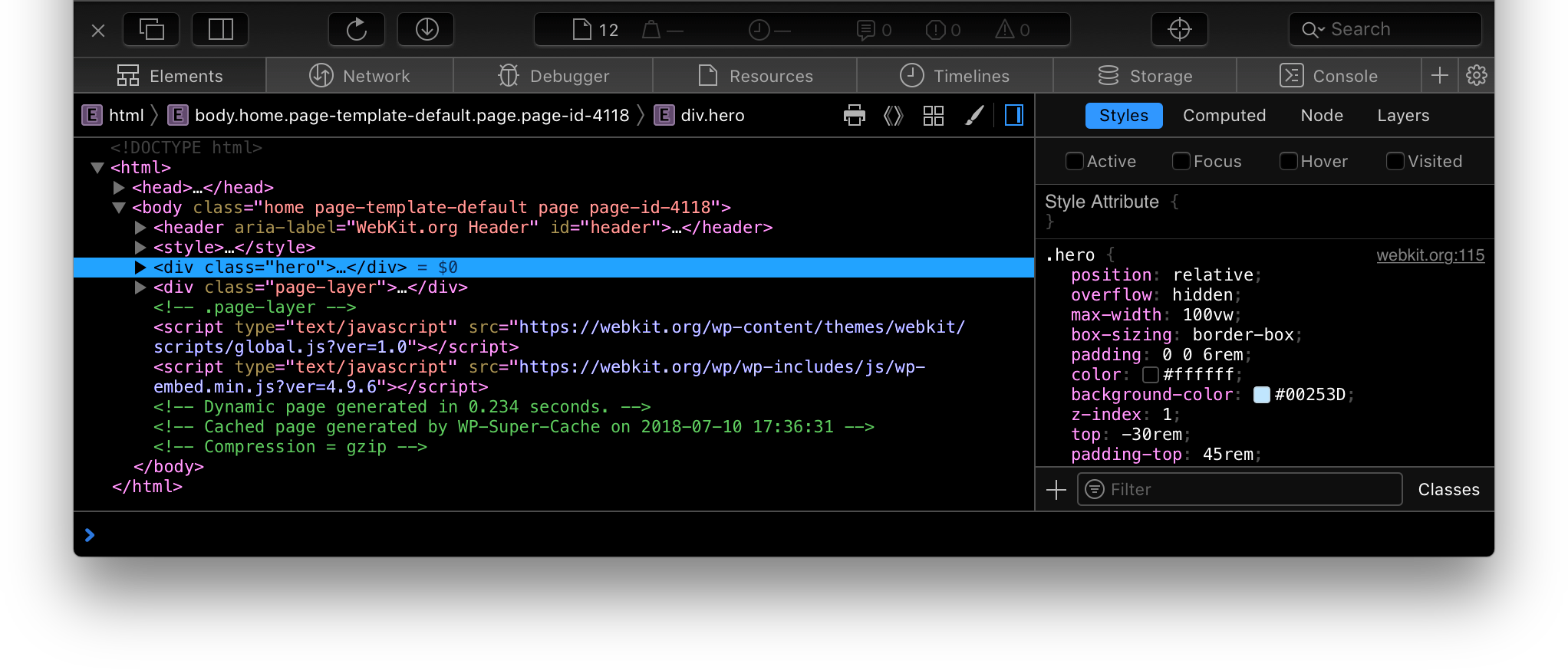Enable the Focus pseudo-class checkbox
Screen dimensions: 1568x670
(x=1181, y=161)
